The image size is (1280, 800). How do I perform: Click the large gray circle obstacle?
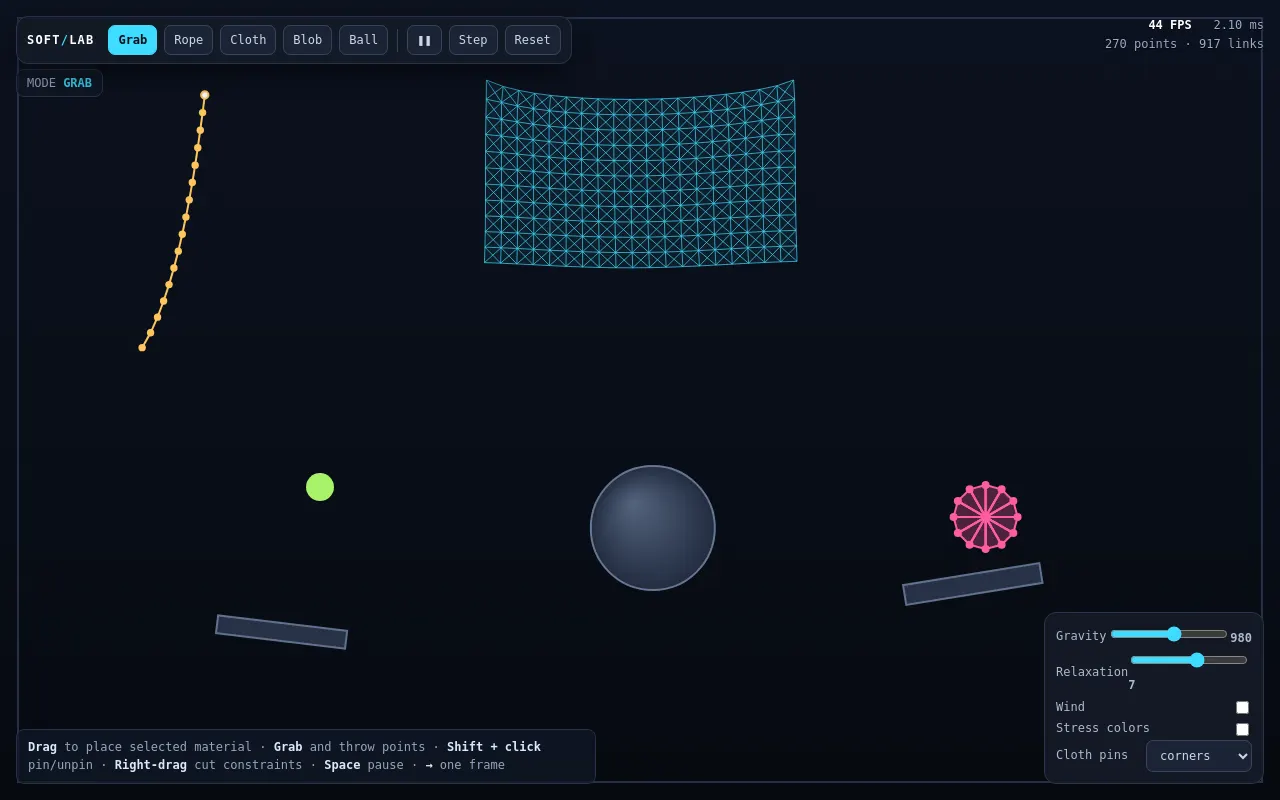[x=653, y=528]
